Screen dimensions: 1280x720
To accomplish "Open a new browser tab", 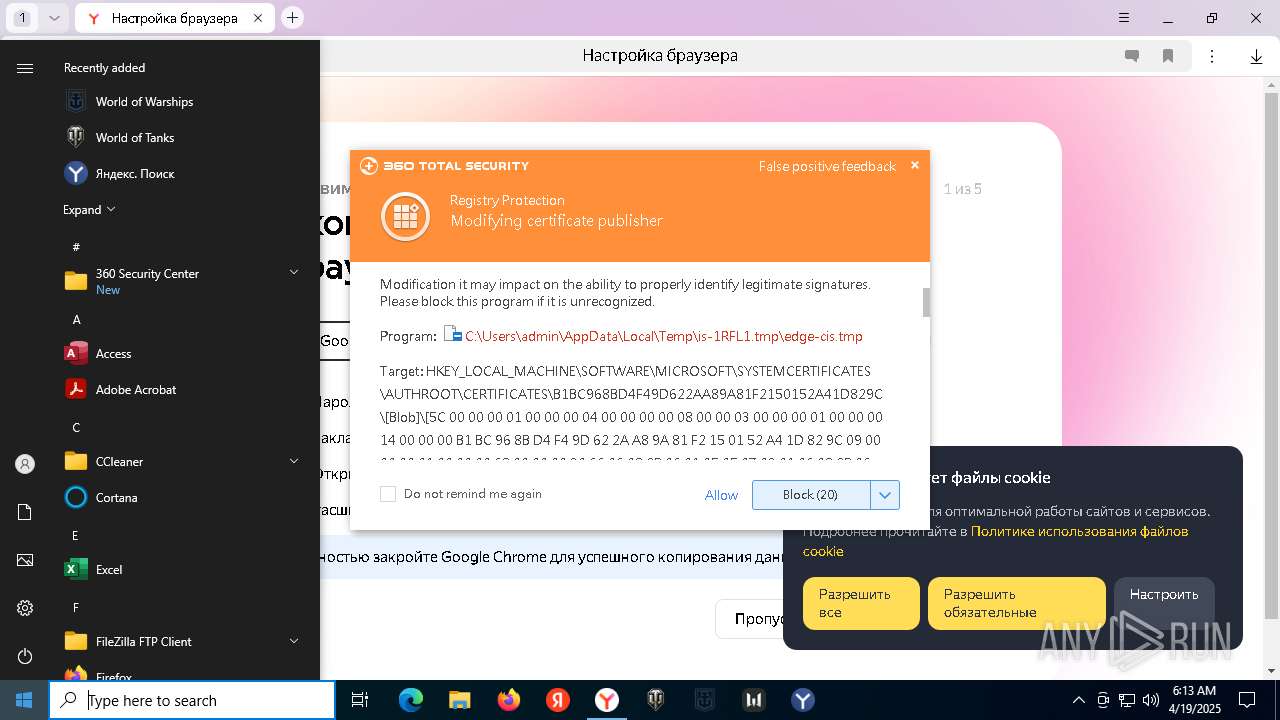I will point(292,18).
